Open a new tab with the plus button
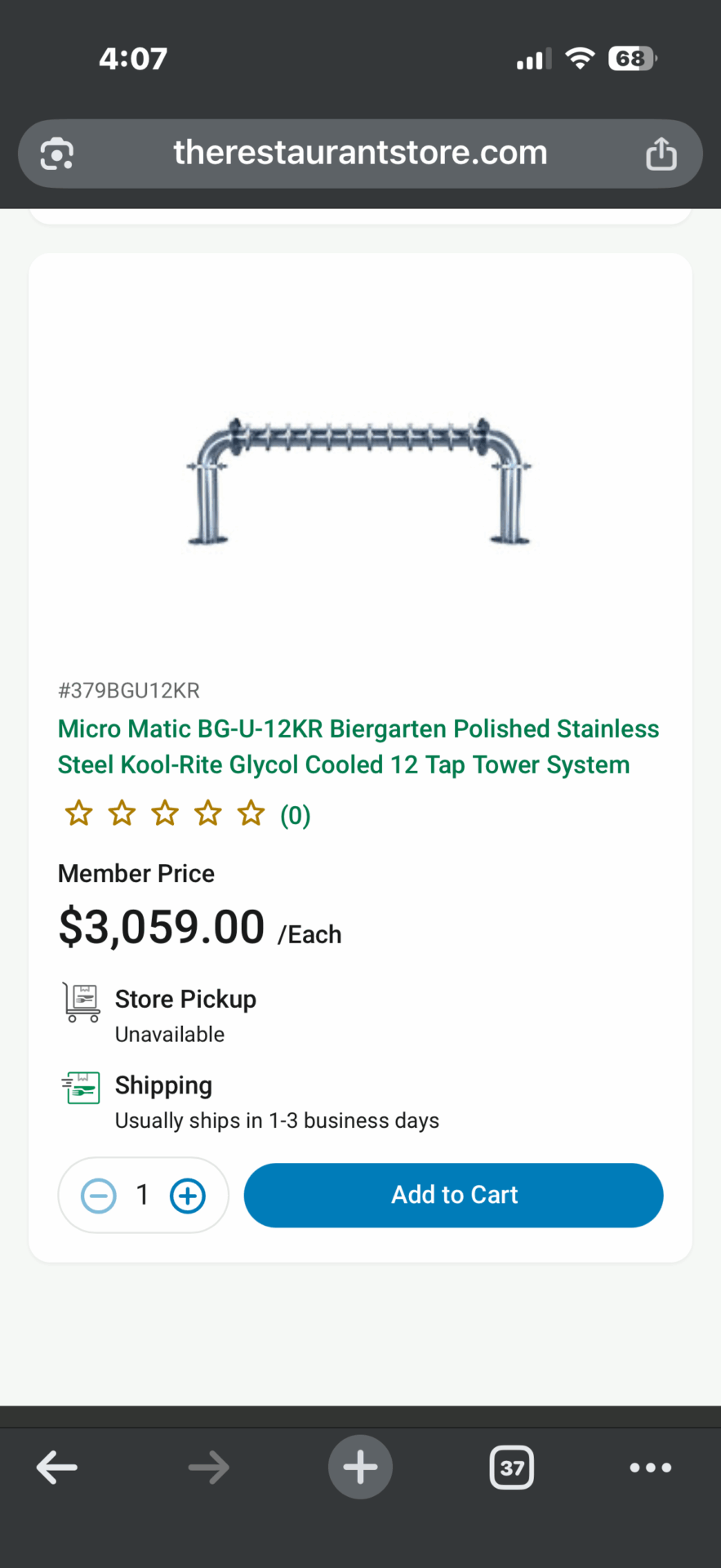The height and width of the screenshot is (1568, 721). coord(360,1468)
